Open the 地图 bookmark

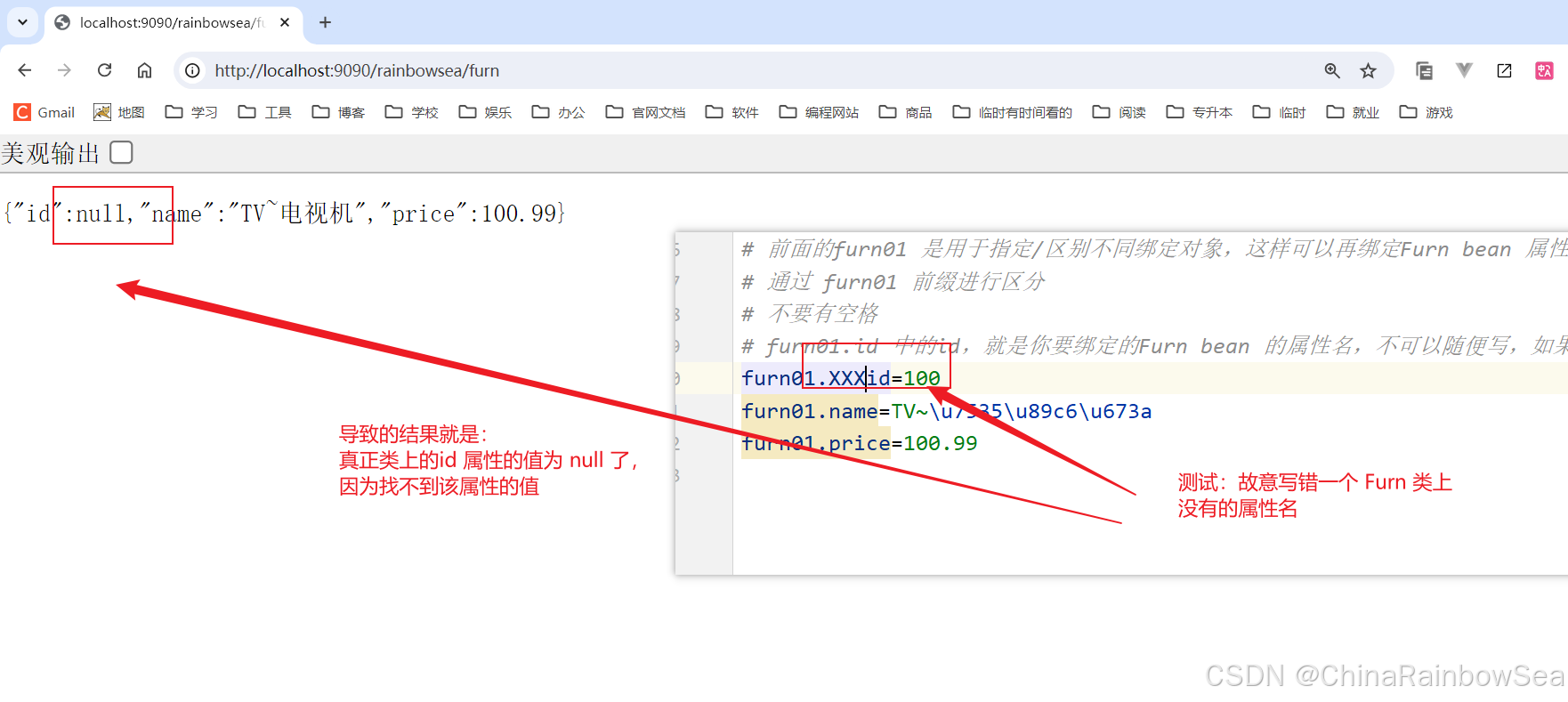[x=119, y=112]
